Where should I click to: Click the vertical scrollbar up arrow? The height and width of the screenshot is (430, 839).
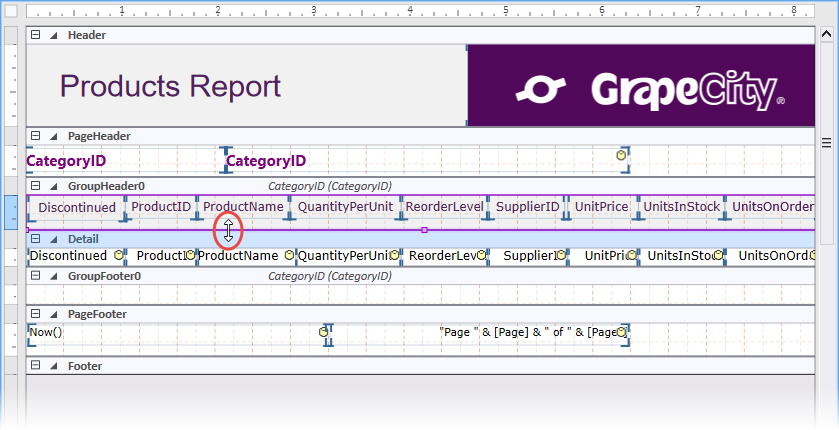pyautogui.click(x=828, y=34)
